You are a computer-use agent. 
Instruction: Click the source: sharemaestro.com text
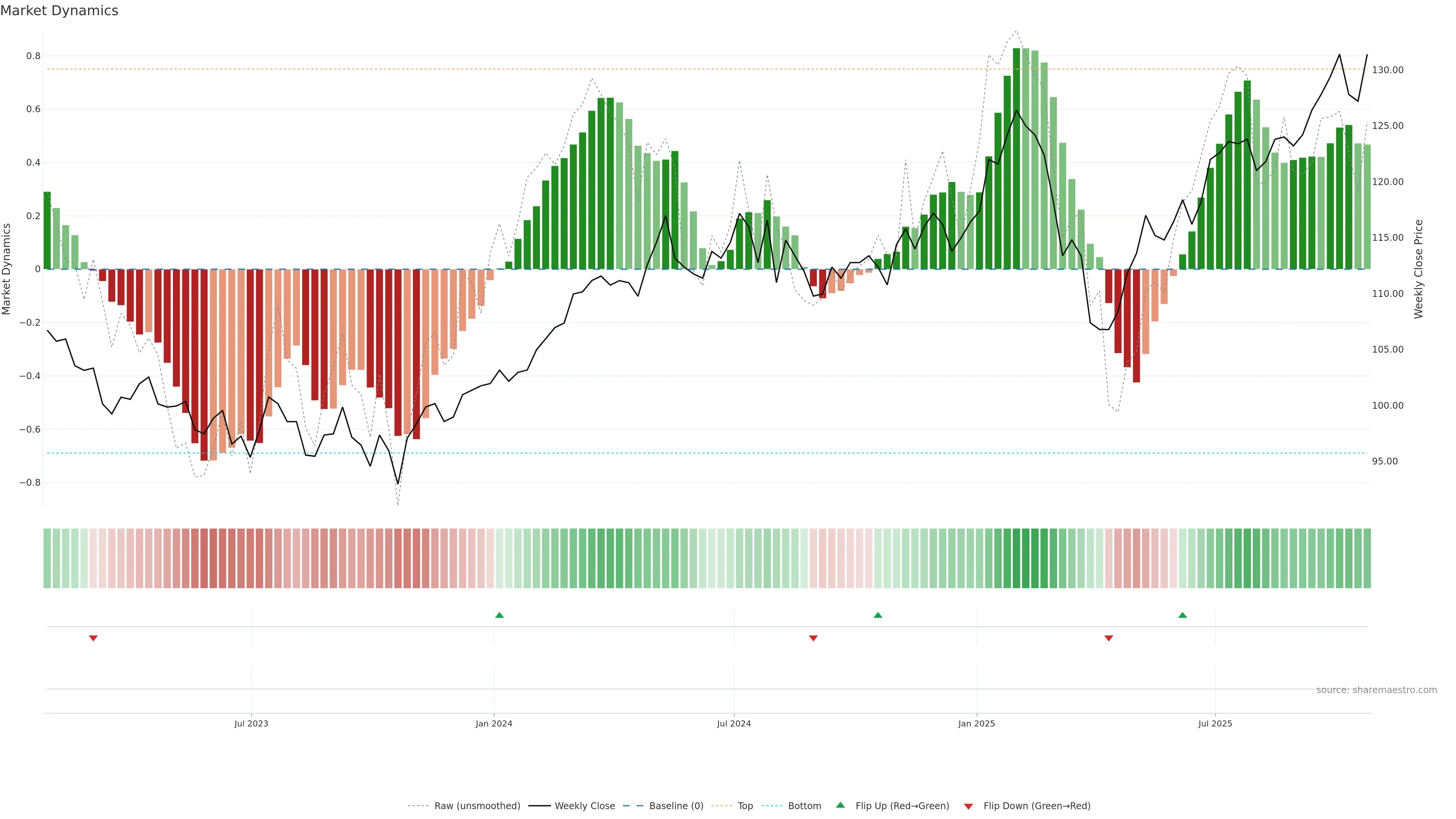1376,690
